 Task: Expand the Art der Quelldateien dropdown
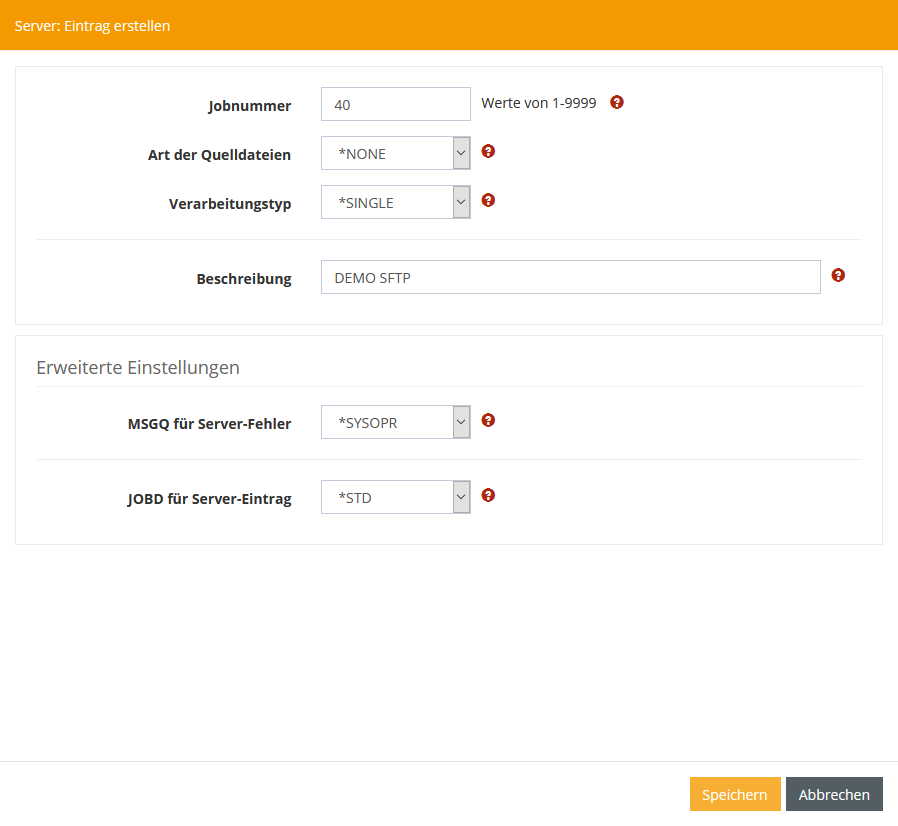pos(395,154)
